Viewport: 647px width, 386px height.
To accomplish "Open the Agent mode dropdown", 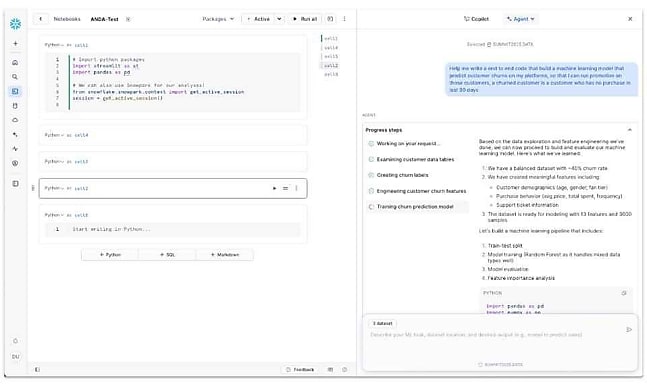I will pyautogui.click(x=521, y=19).
